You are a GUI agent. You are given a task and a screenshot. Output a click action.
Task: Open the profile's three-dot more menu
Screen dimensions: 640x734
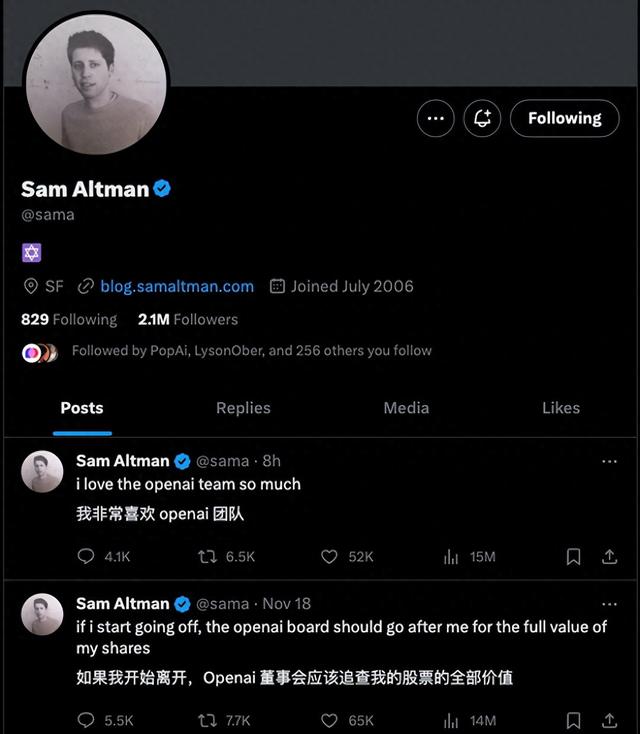(x=435, y=118)
